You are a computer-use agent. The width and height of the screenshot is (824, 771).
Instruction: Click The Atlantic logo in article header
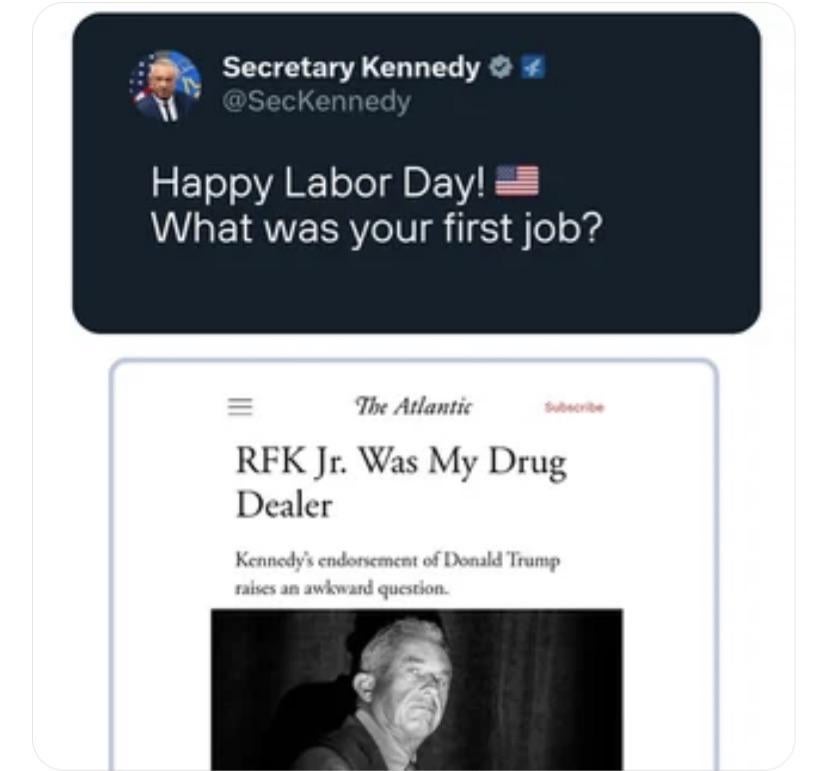tap(413, 406)
